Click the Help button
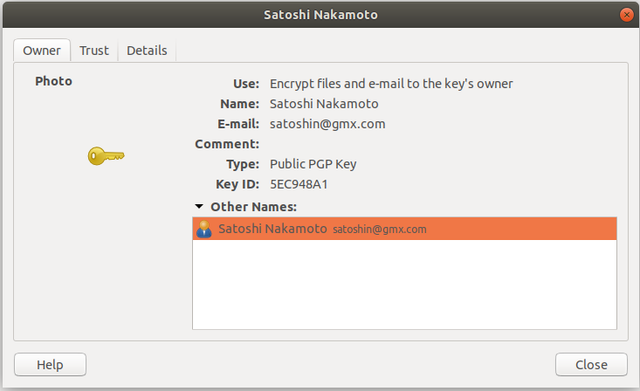Screen dimensions: 640x391 click(x=50, y=364)
